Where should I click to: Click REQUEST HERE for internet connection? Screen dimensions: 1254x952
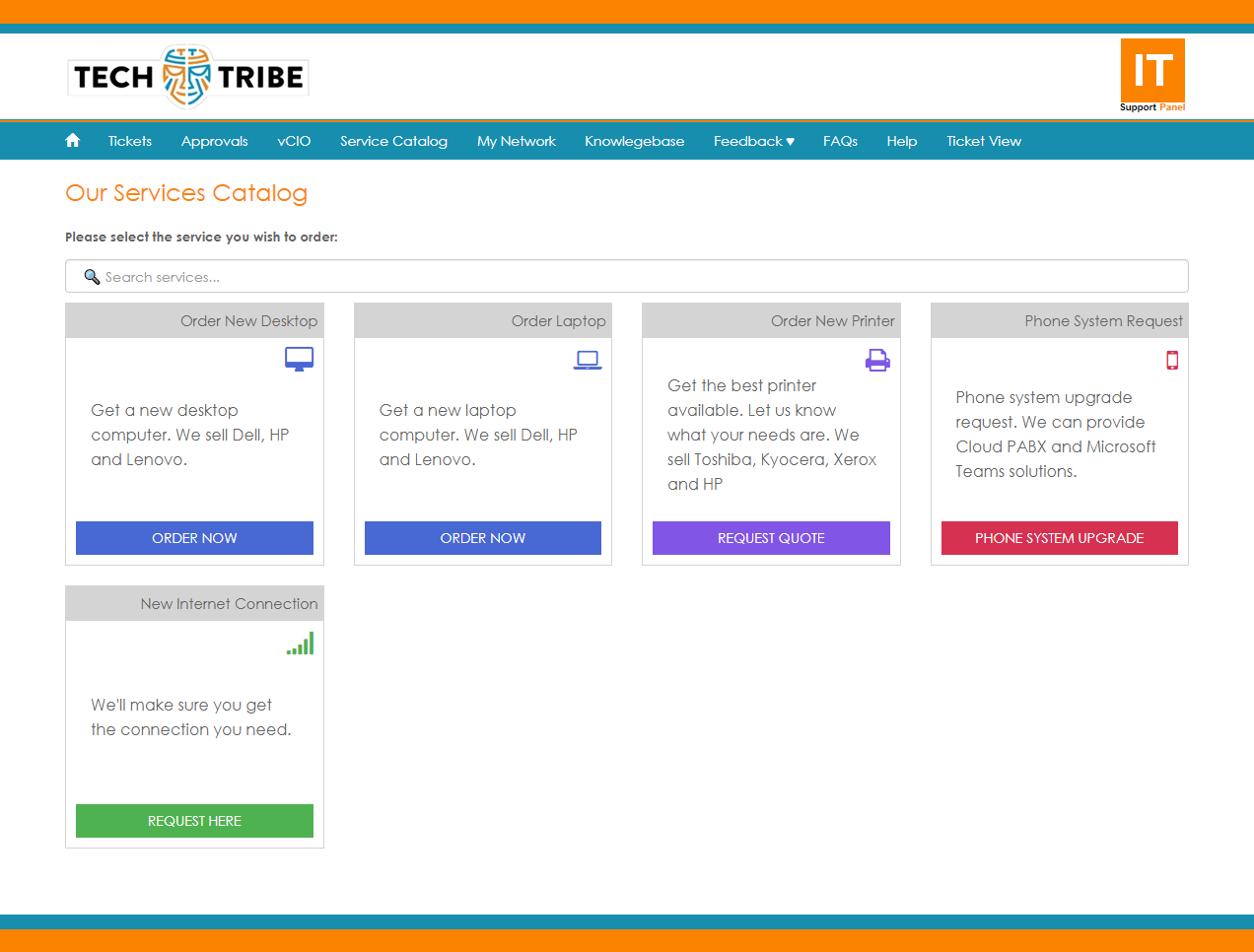(x=194, y=821)
